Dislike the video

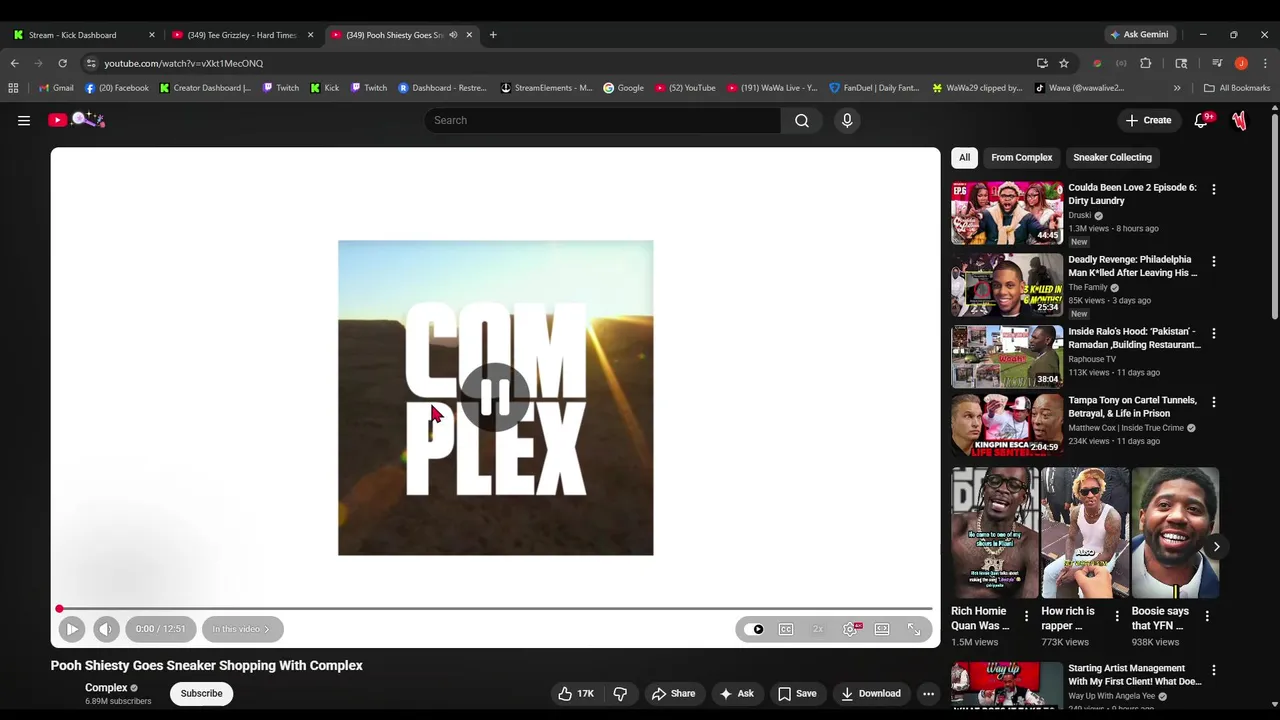point(620,693)
